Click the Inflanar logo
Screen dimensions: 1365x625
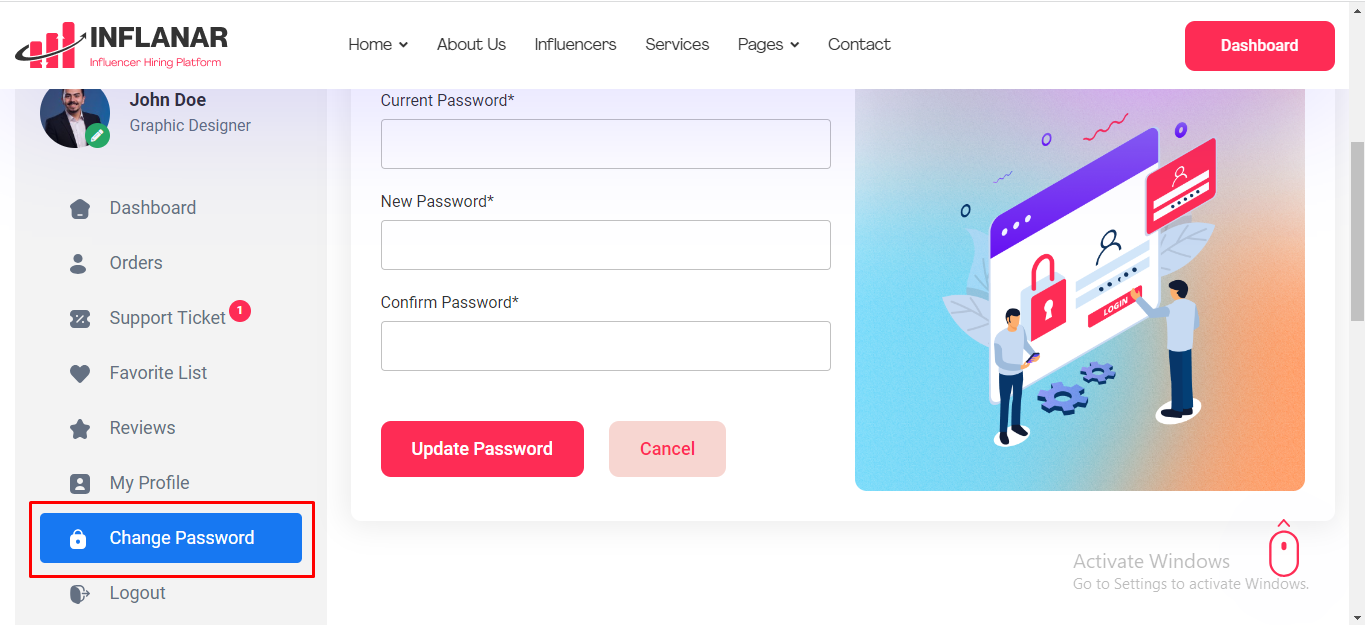tap(121, 45)
